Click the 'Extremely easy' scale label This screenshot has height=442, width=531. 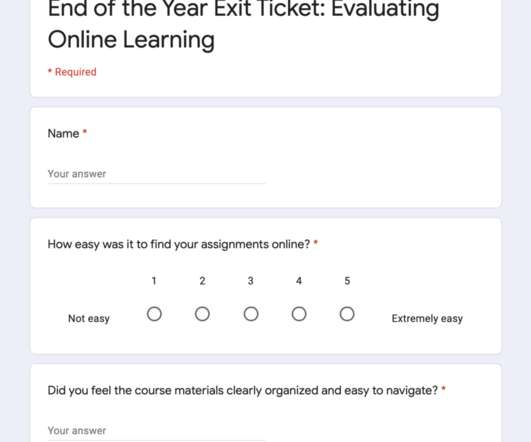coord(427,318)
